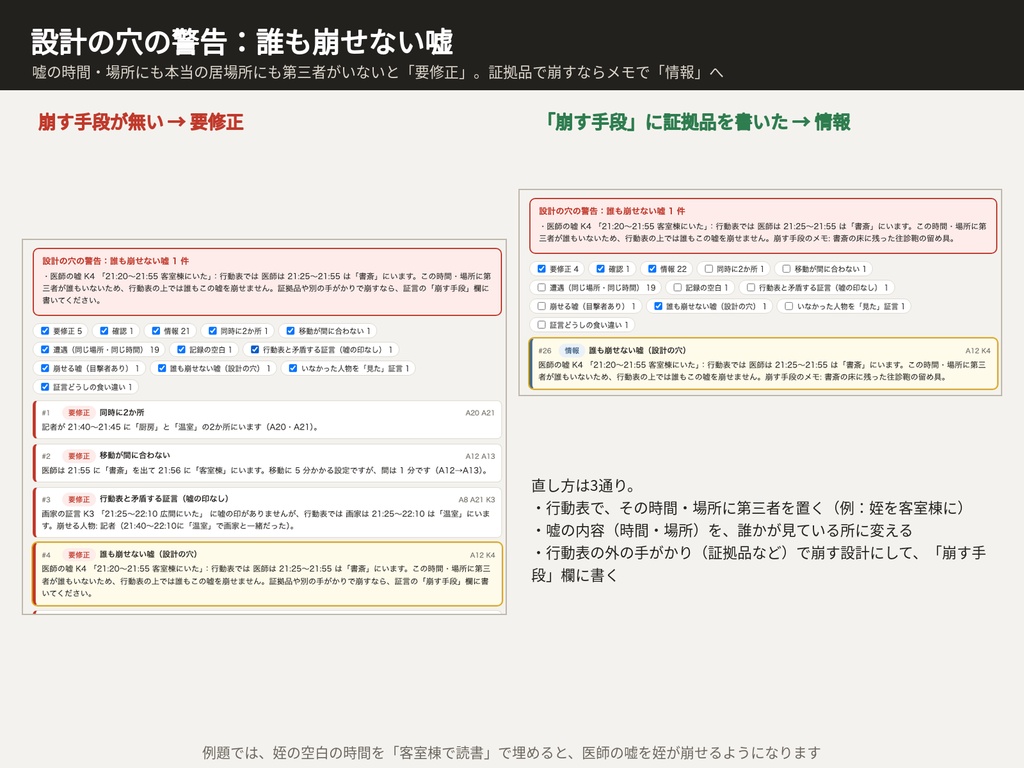Click the A12 K4 reference on card #4

[x=483, y=555]
